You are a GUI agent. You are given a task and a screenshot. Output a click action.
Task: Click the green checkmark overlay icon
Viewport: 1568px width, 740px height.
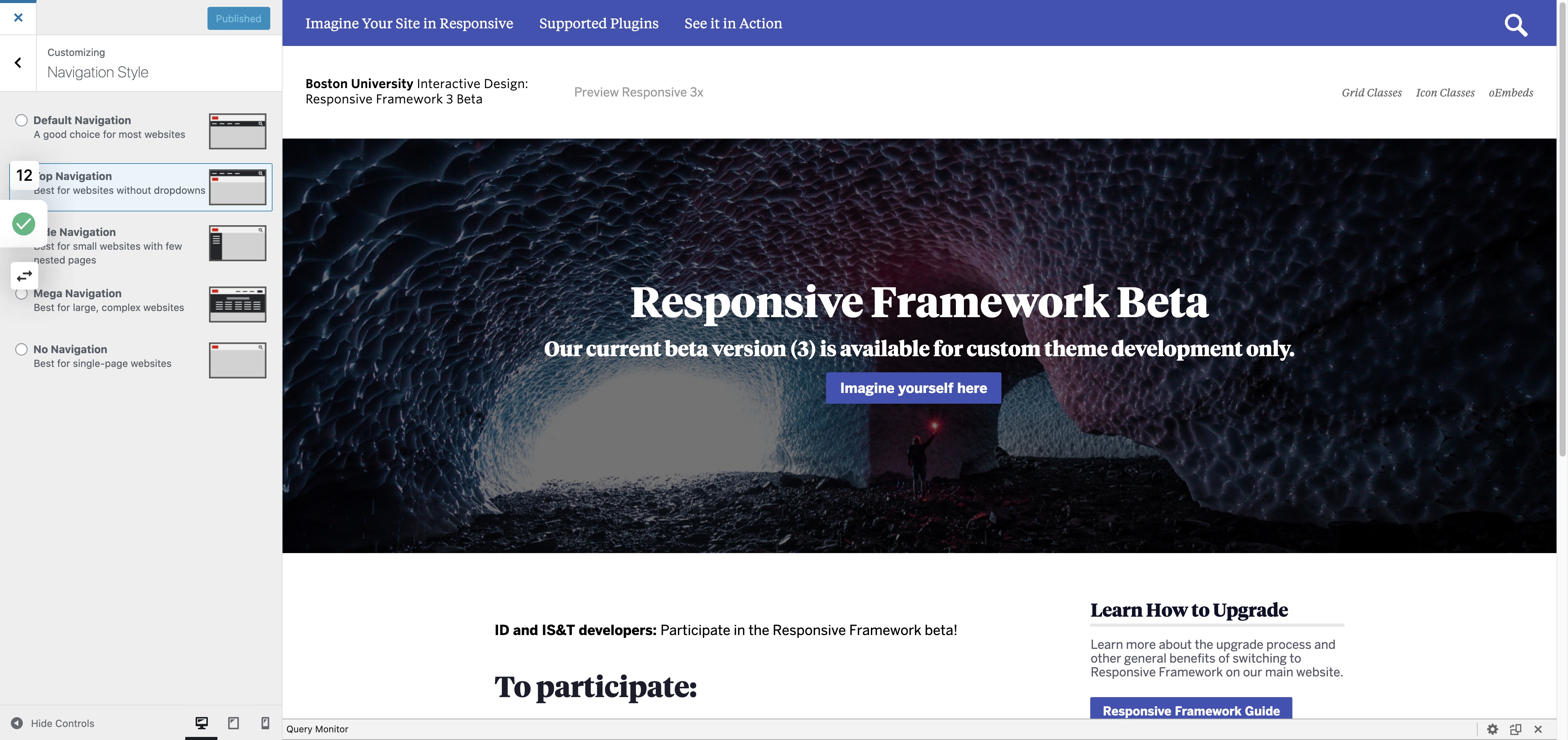click(24, 224)
